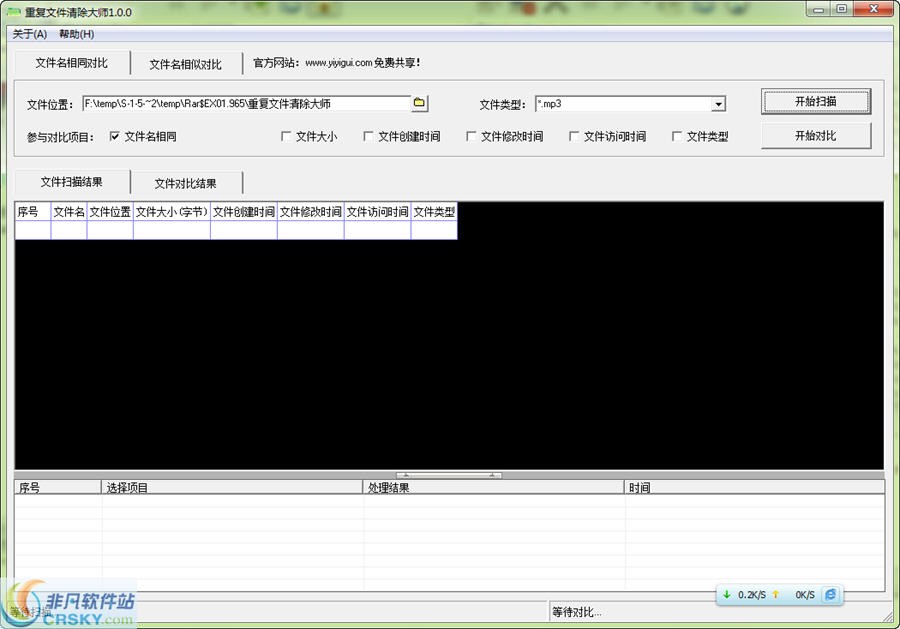Click the 开始对比 button
This screenshot has width=900, height=629.
pyautogui.click(x=816, y=135)
